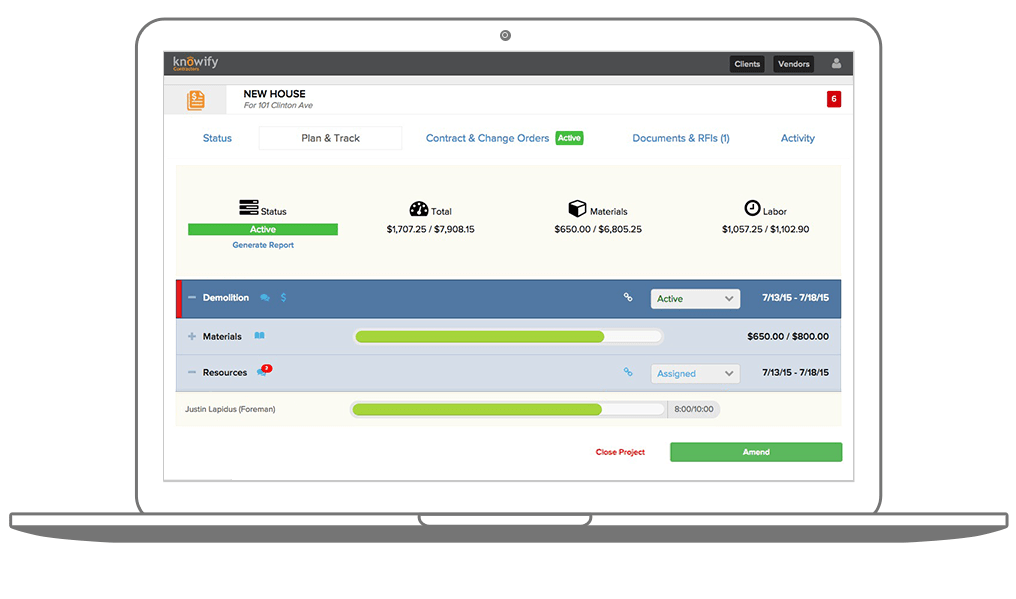Click the comment bubble icon on the Demolition row
This screenshot has height=599, width=1016.
coord(264,298)
